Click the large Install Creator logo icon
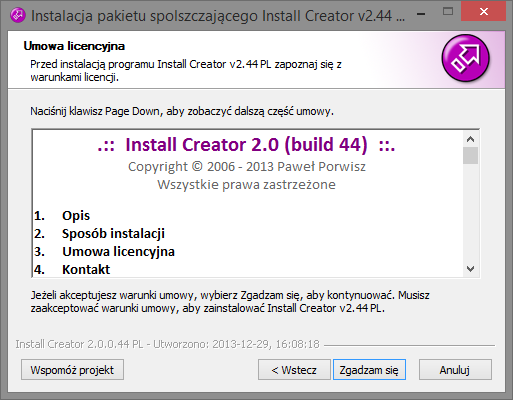Viewport: 513px width, 400px height. click(x=465, y=58)
